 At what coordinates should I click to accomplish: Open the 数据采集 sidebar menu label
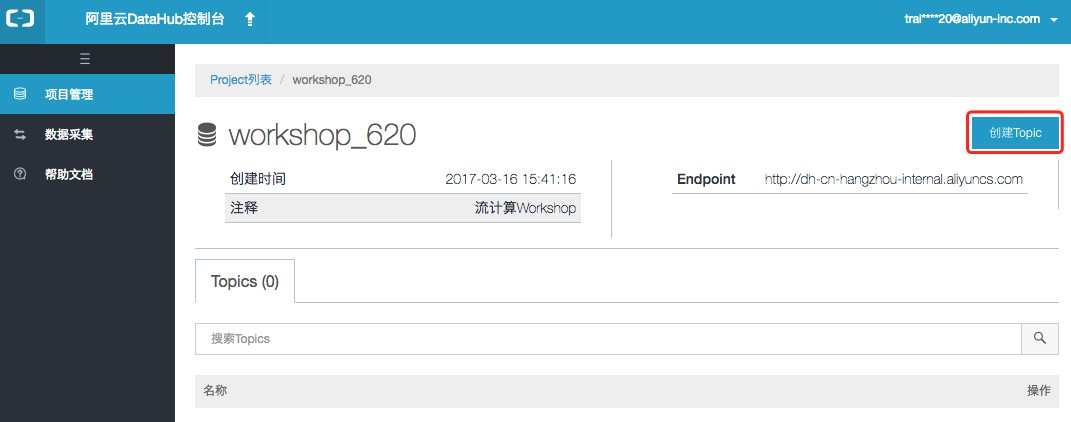tap(69, 134)
